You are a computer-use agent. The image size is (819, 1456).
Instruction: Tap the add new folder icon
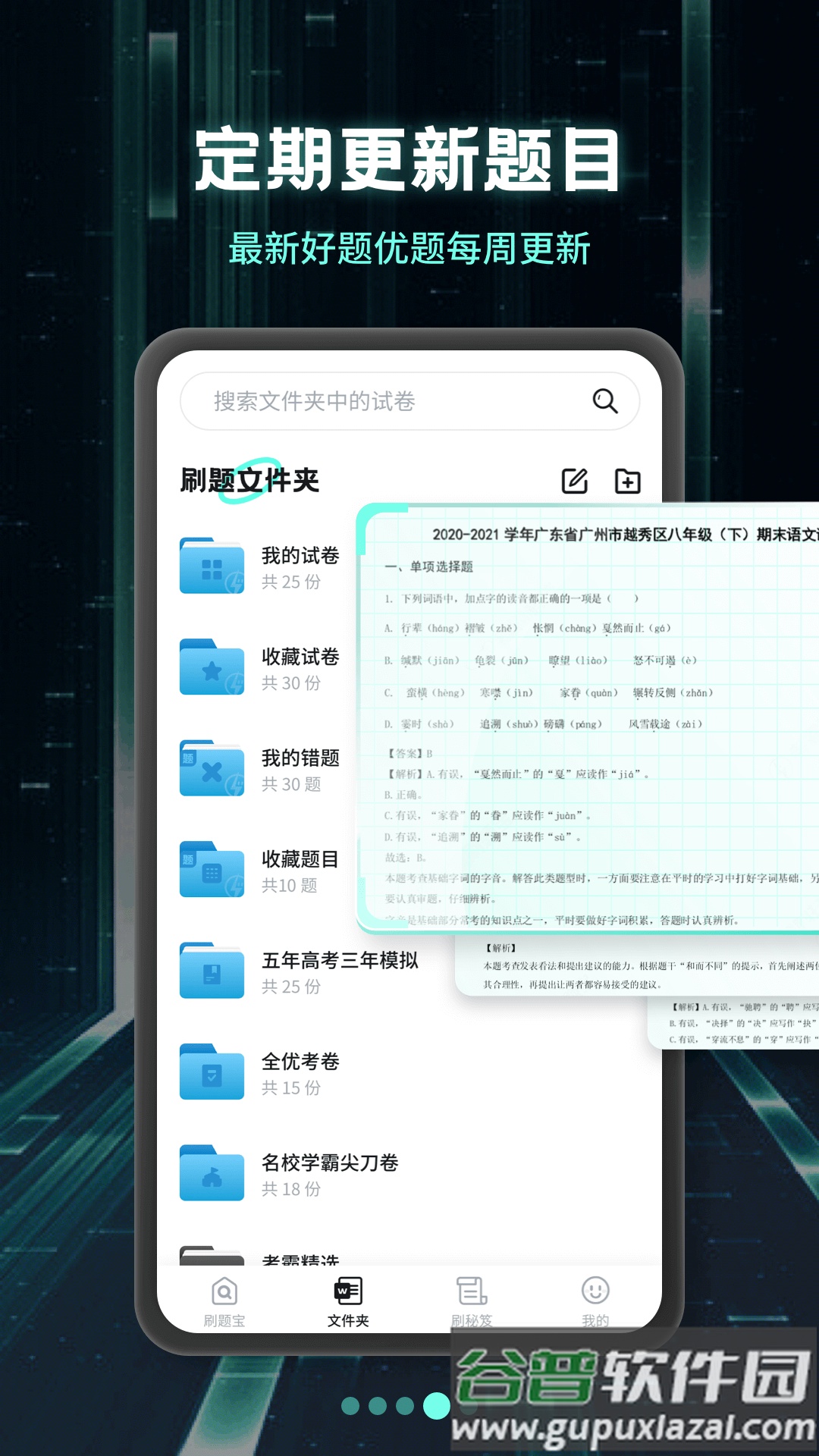(x=627, y=481)
